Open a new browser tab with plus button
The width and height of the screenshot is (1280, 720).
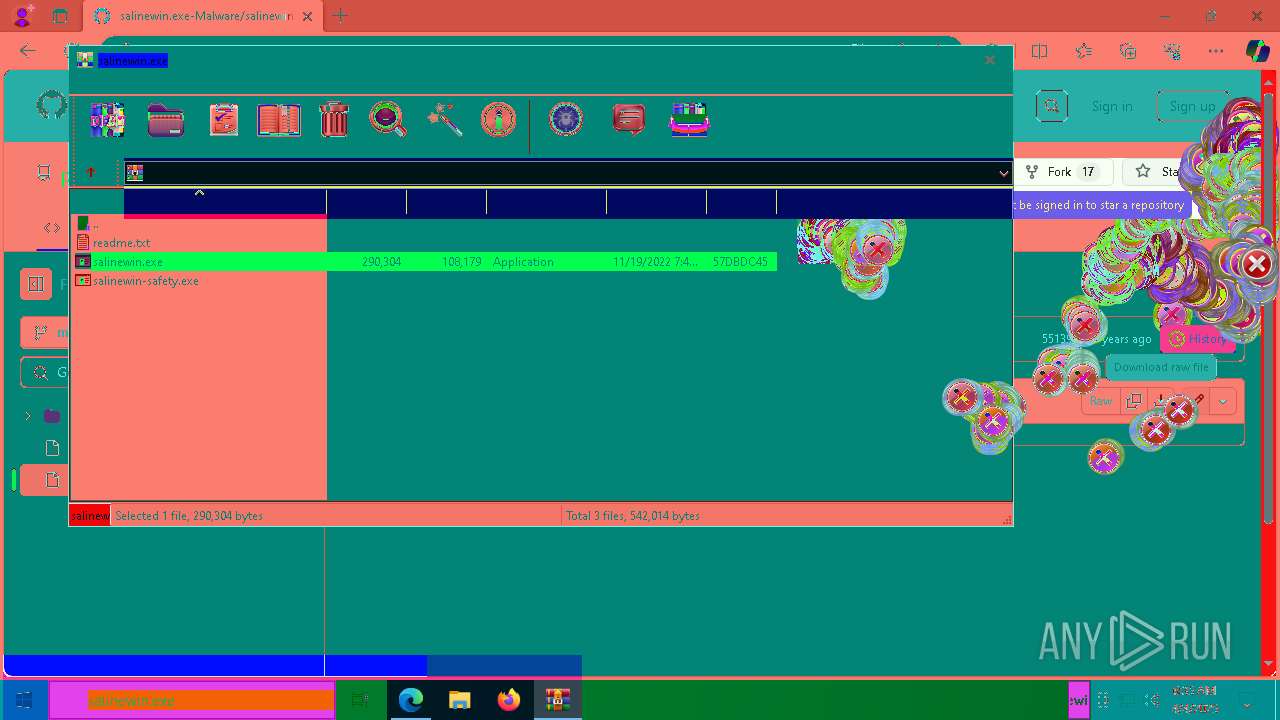[340, 16]
